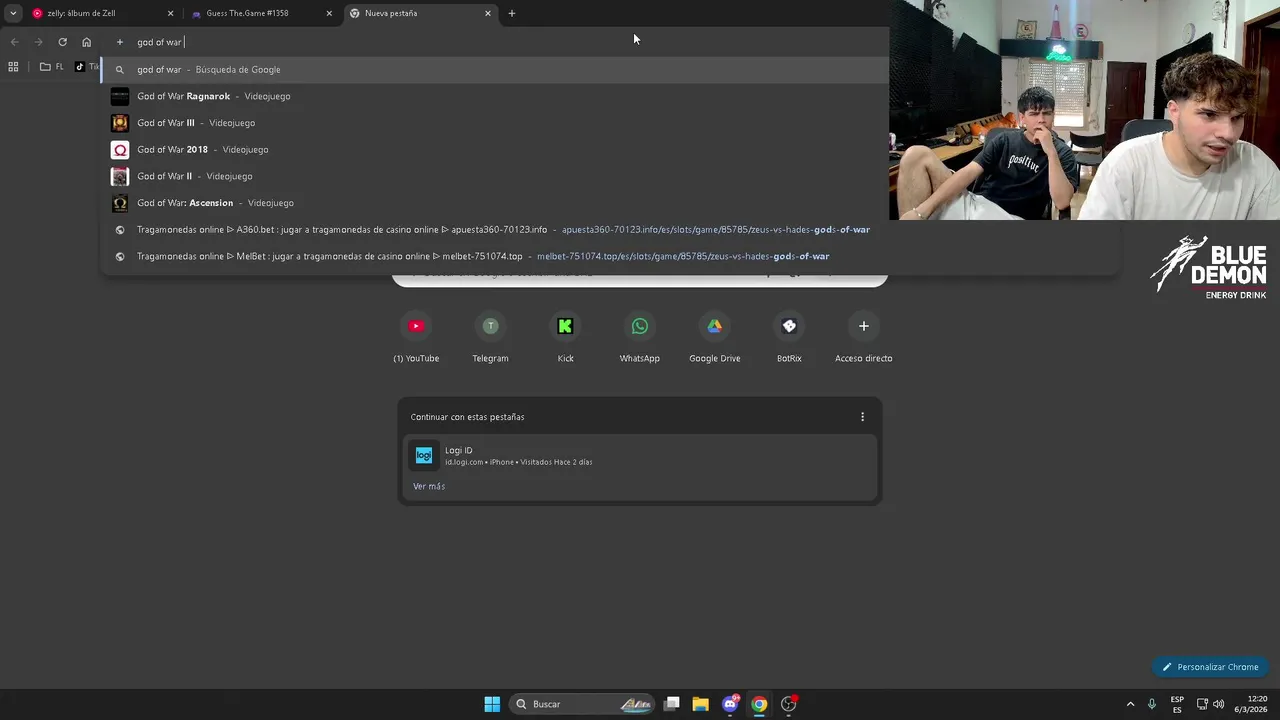Click the browser back arrow
Viewport: 1280px width, 720px height.
point(14,42)
